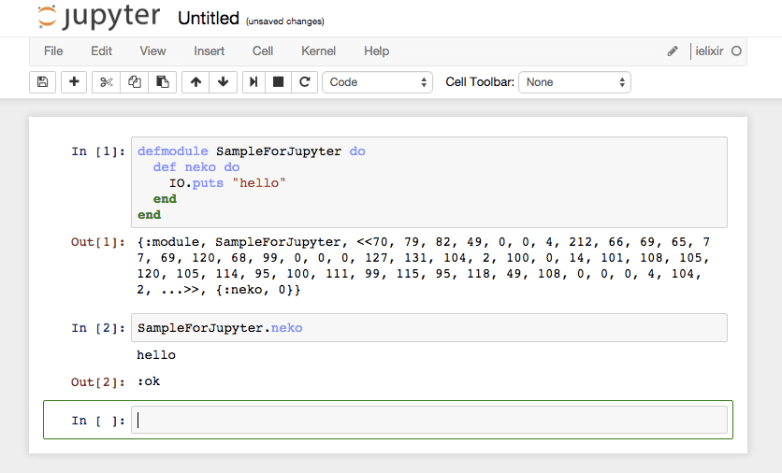Image resolution: width=782 pixels, height=473 pixels.
Task: Click the Cell Toolbar: label
Action: [x=479, y=82]
